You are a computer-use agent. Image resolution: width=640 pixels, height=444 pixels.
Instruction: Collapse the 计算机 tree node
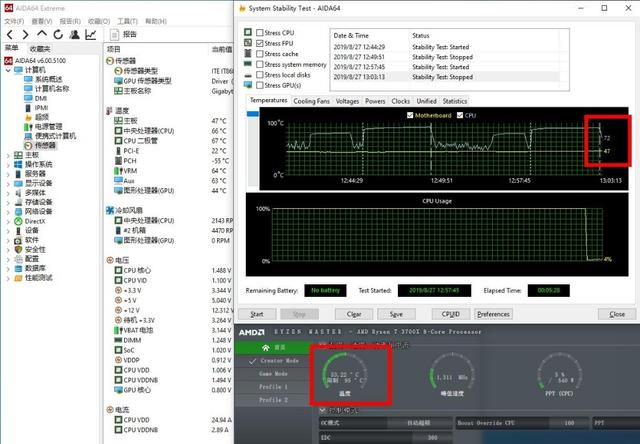8,70
